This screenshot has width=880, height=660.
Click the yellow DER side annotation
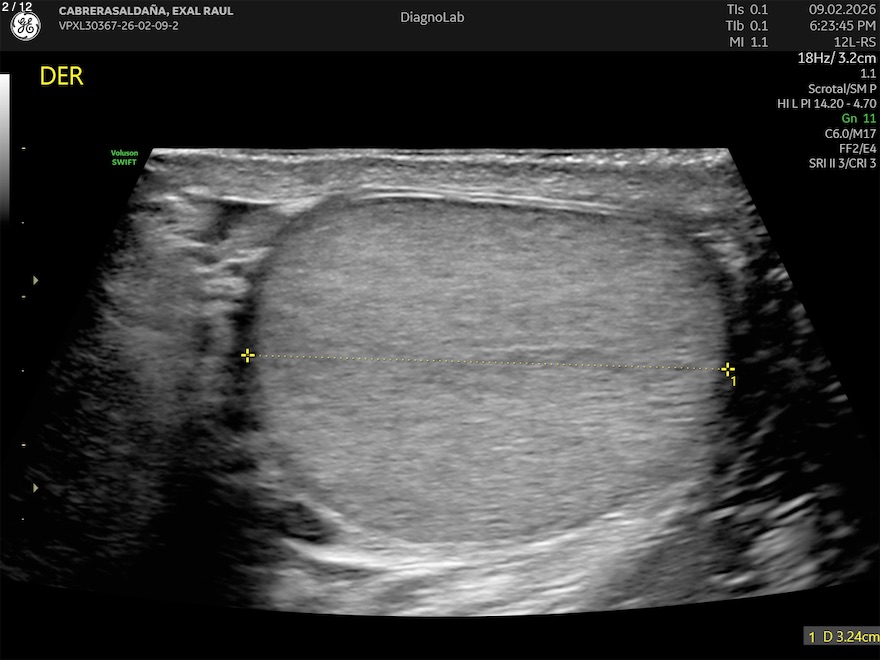(61, 77)
